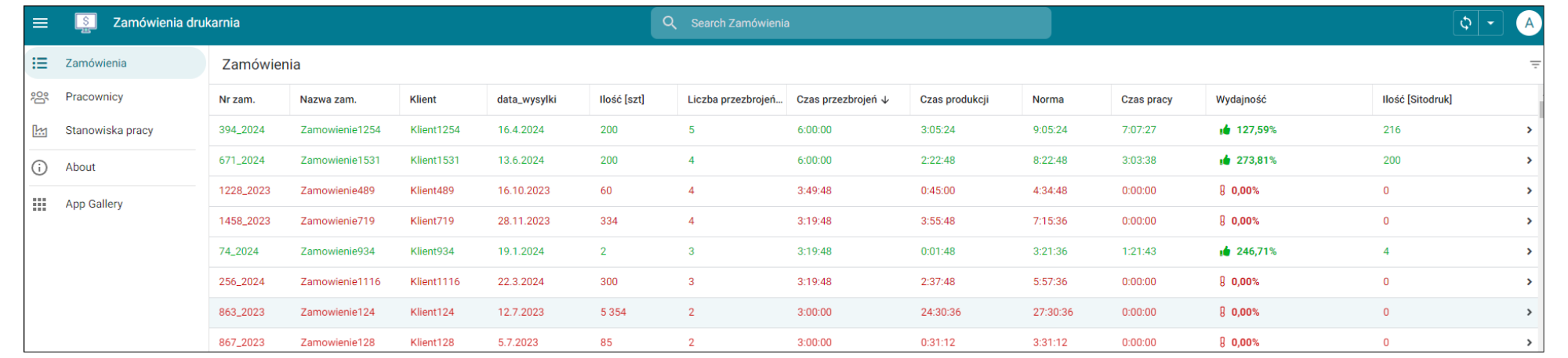Expand row 74_2024 details chevron
1568x358 pixels.
click(1529, 251)
